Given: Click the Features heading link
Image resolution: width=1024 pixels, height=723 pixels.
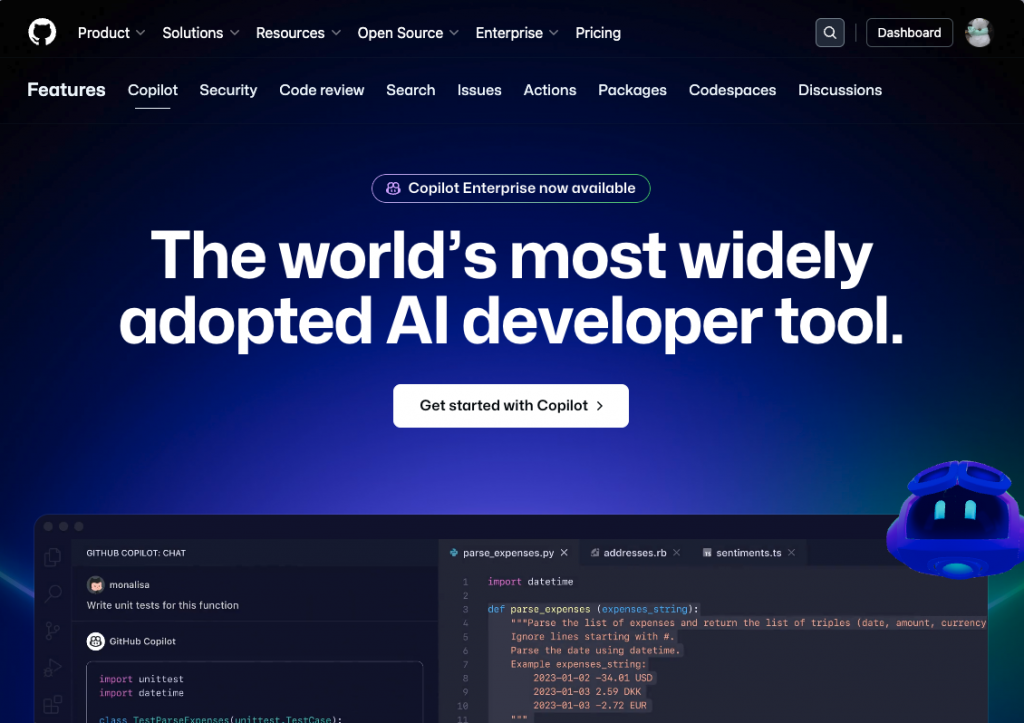Looking at the screenshot, I should pyautogui.click(x=66, y=89).
